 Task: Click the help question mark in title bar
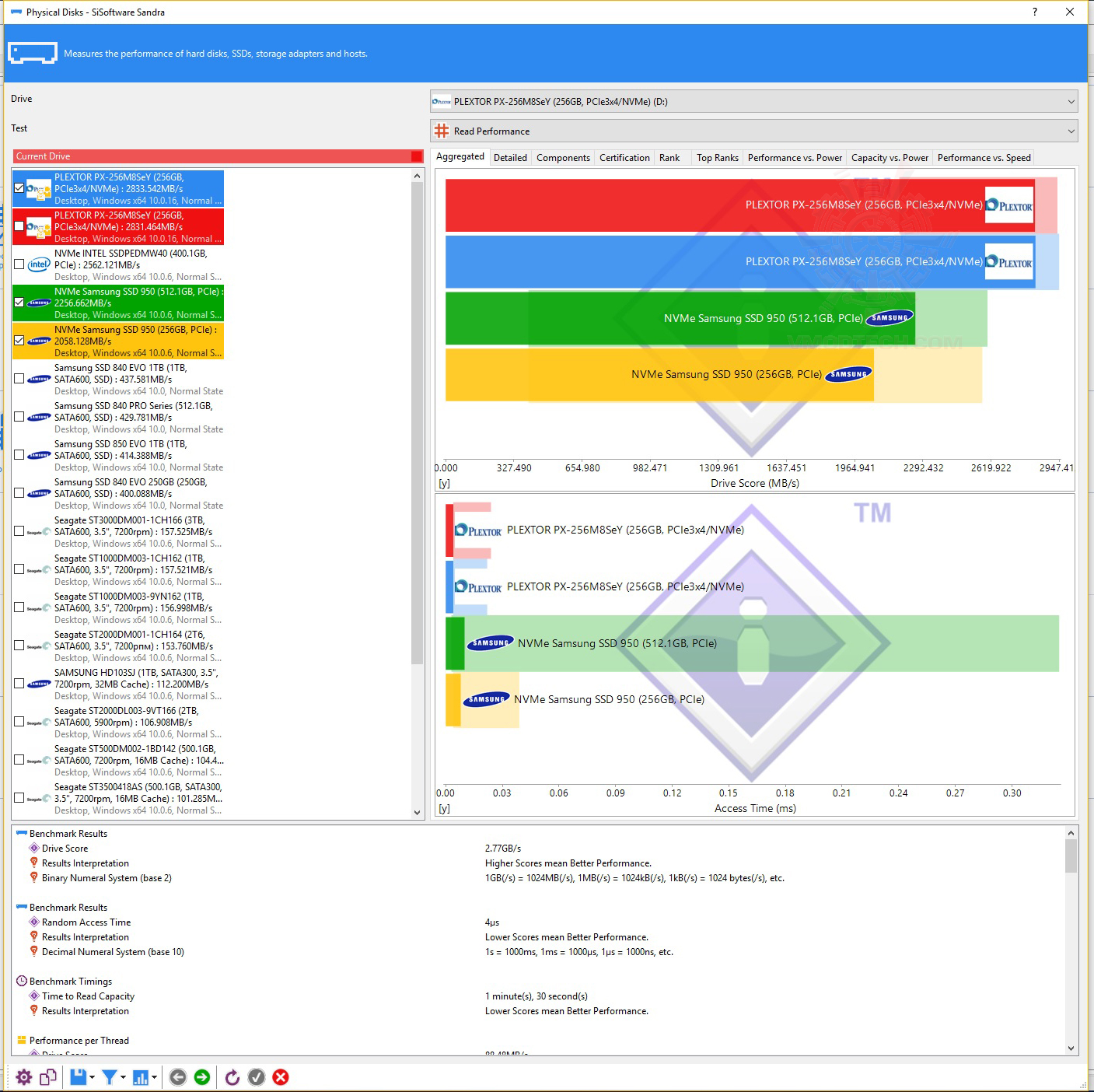(1034, 12)
